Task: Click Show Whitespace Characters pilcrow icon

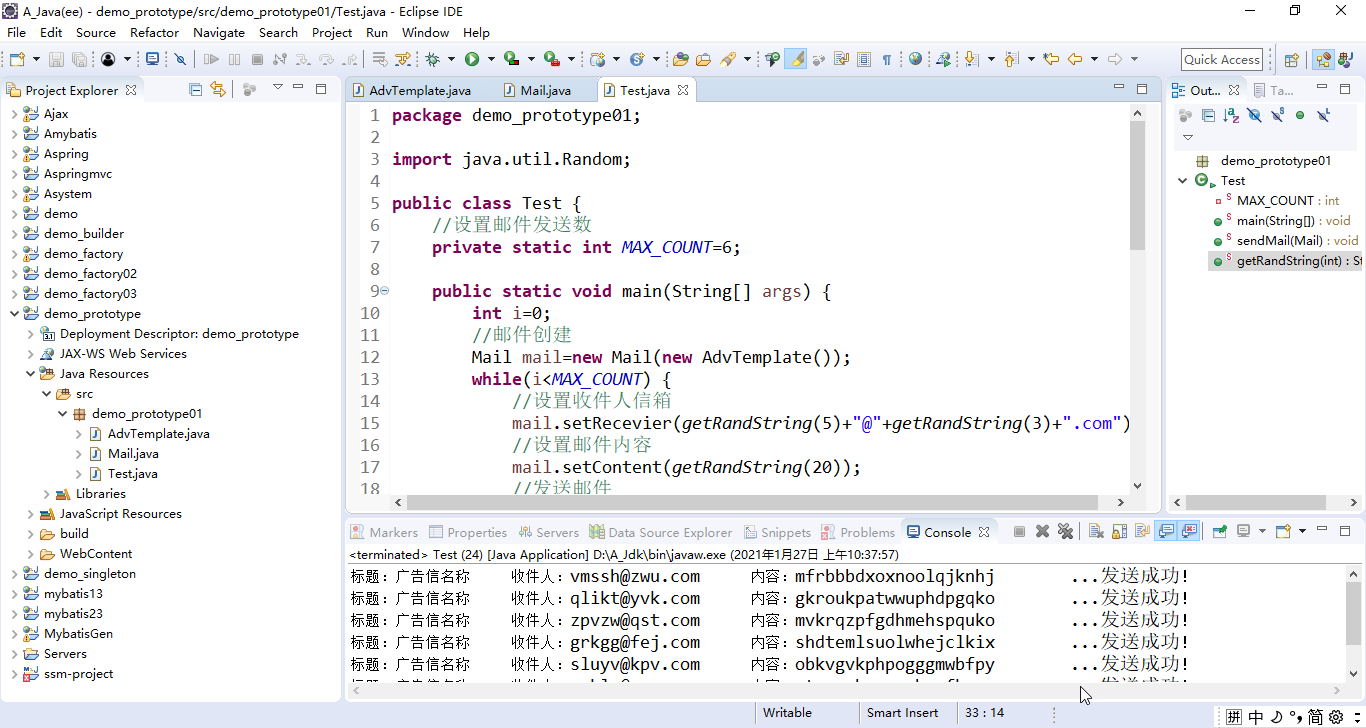Action: point(886,60)
